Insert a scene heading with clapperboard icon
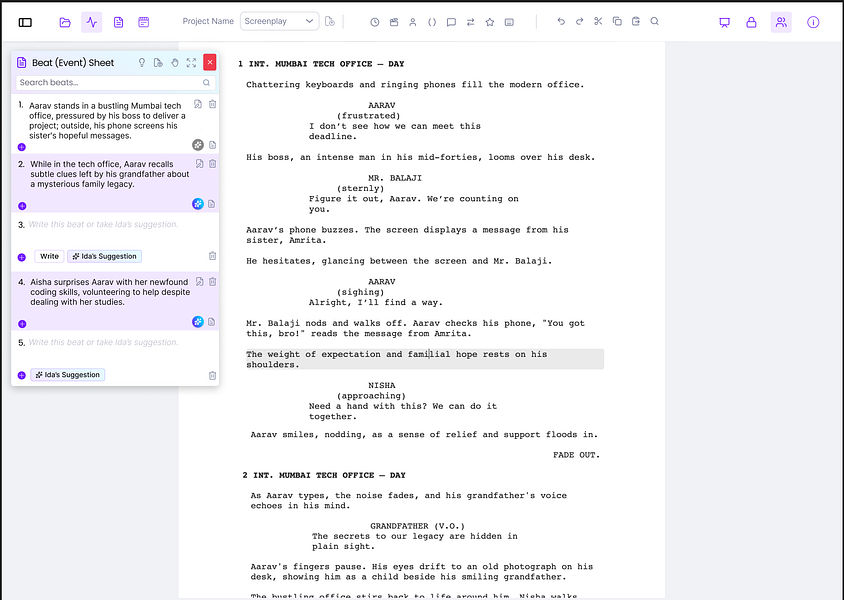Image resolution: width=844 pixels, height=600 pixels. tap(394, 22)
